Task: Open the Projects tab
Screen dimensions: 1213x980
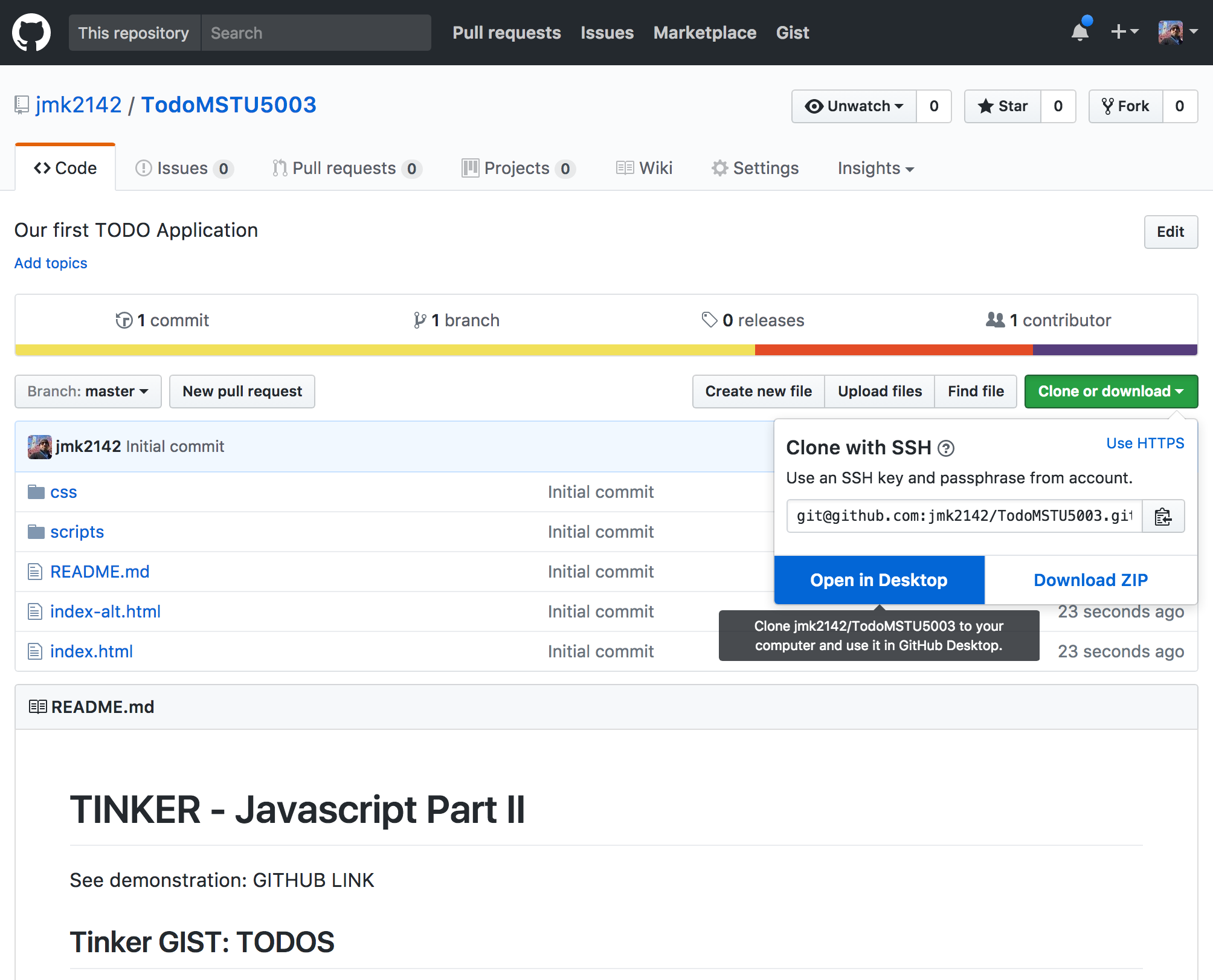Action: click(519, 168)
